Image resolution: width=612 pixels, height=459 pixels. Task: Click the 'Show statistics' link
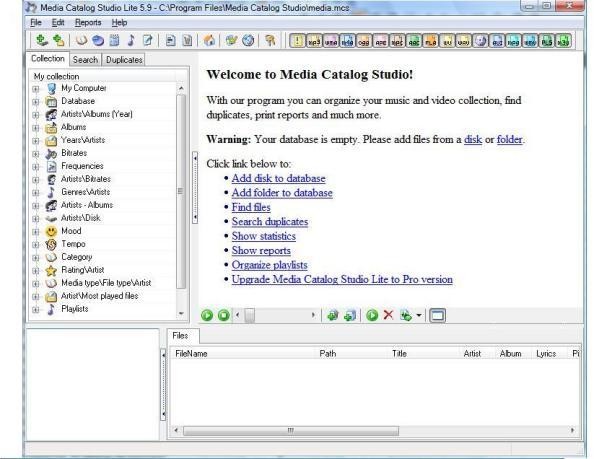[x=264, y=236]
